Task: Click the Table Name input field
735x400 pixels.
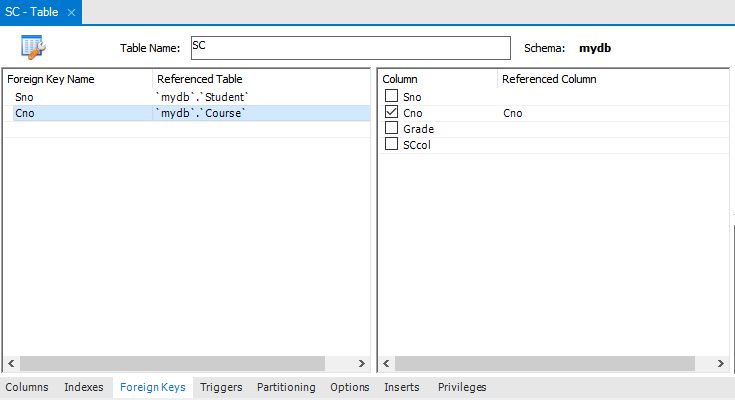Action: (349, 48)
